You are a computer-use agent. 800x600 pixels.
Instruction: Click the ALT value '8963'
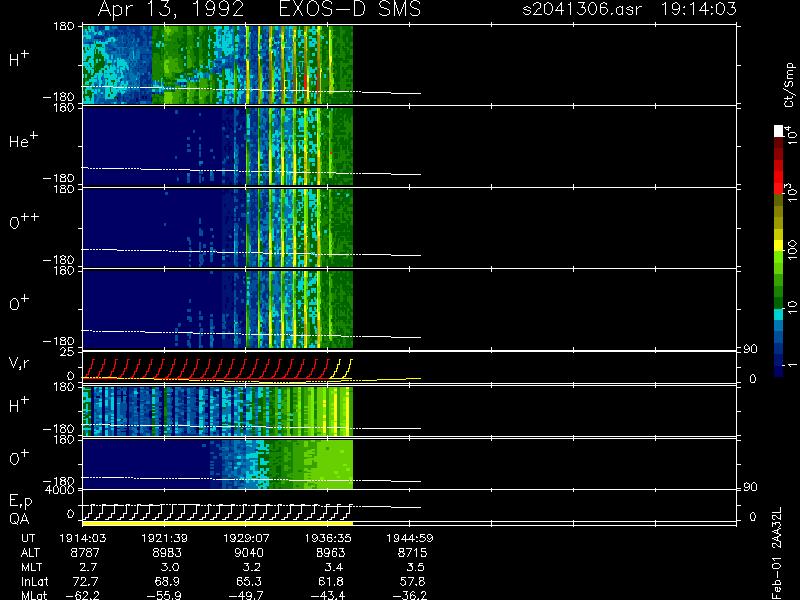click(331, 553)
